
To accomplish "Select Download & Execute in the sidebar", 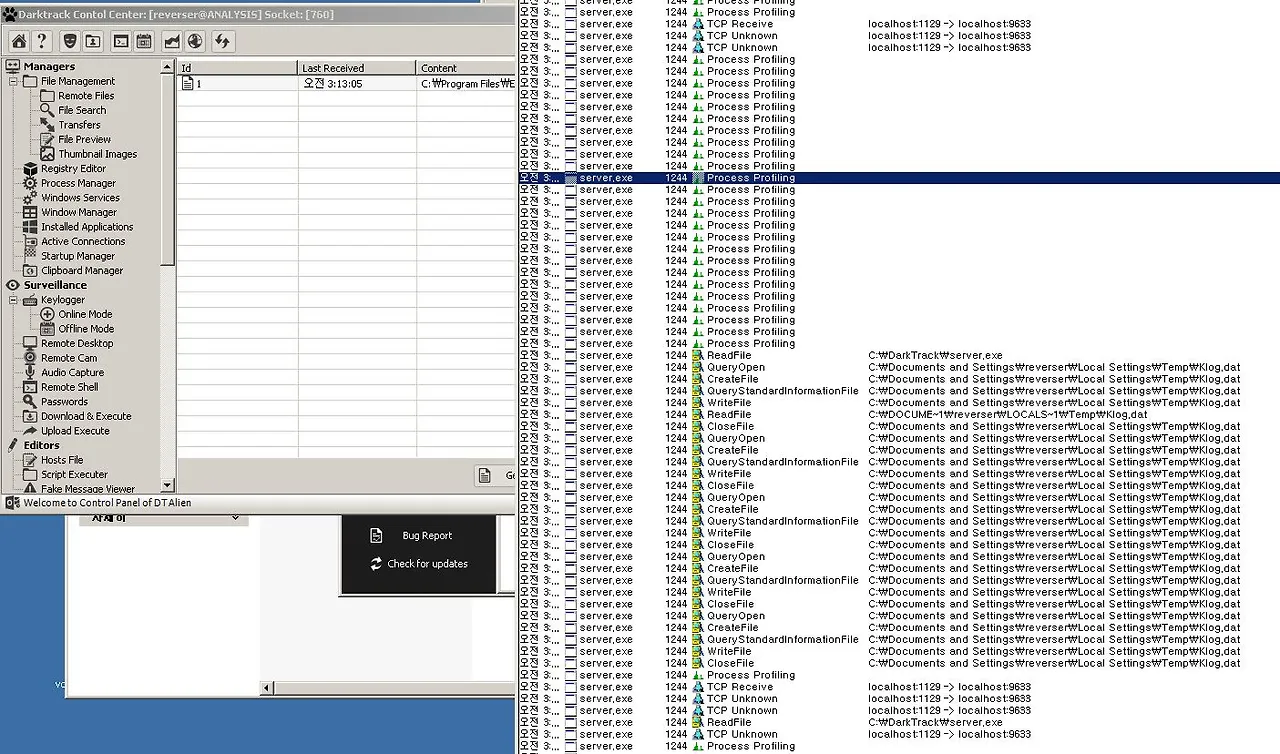I will pos(86,416).
